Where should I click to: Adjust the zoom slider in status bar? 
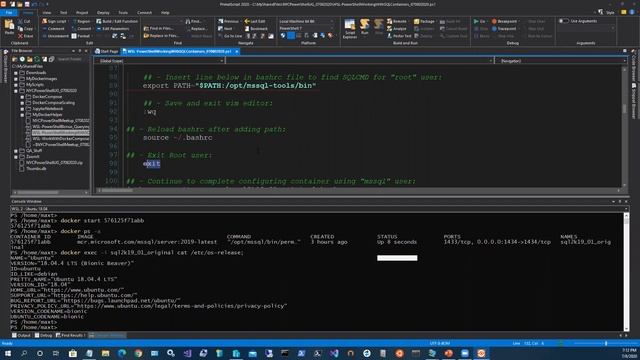pos(606,344)
